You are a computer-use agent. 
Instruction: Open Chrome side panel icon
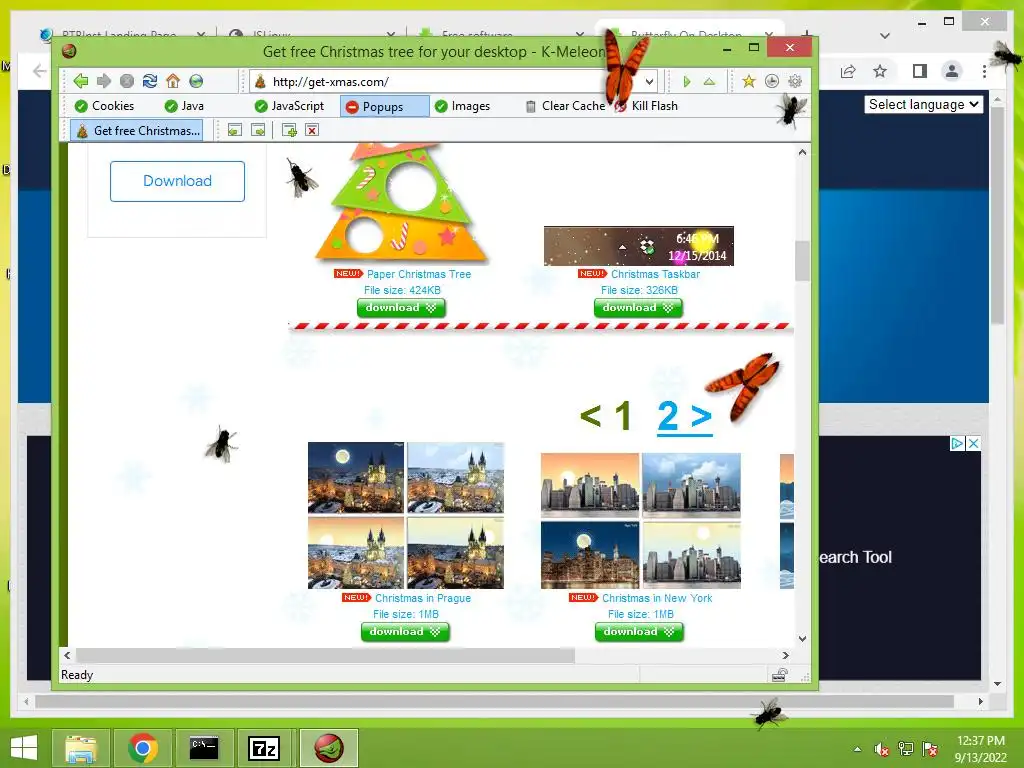point(920,71)
